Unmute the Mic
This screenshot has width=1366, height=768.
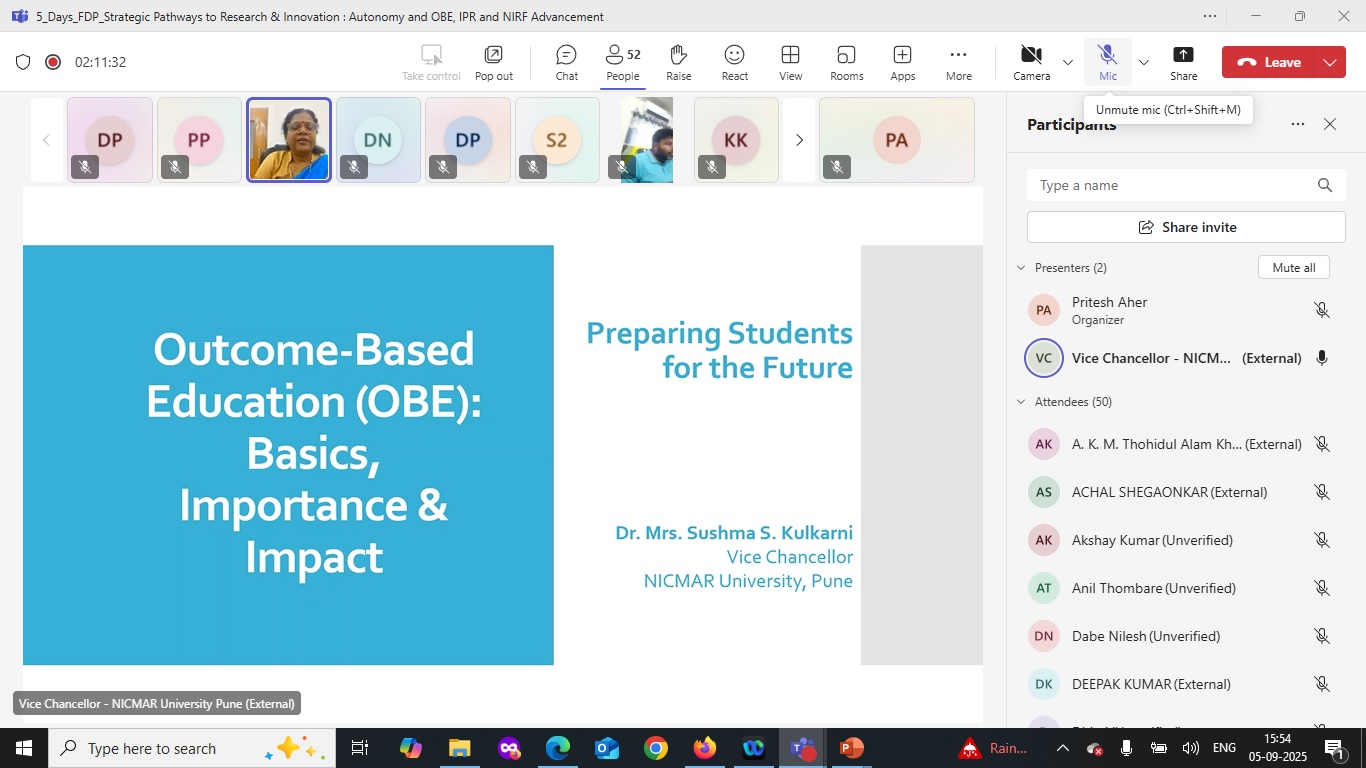1107,62
